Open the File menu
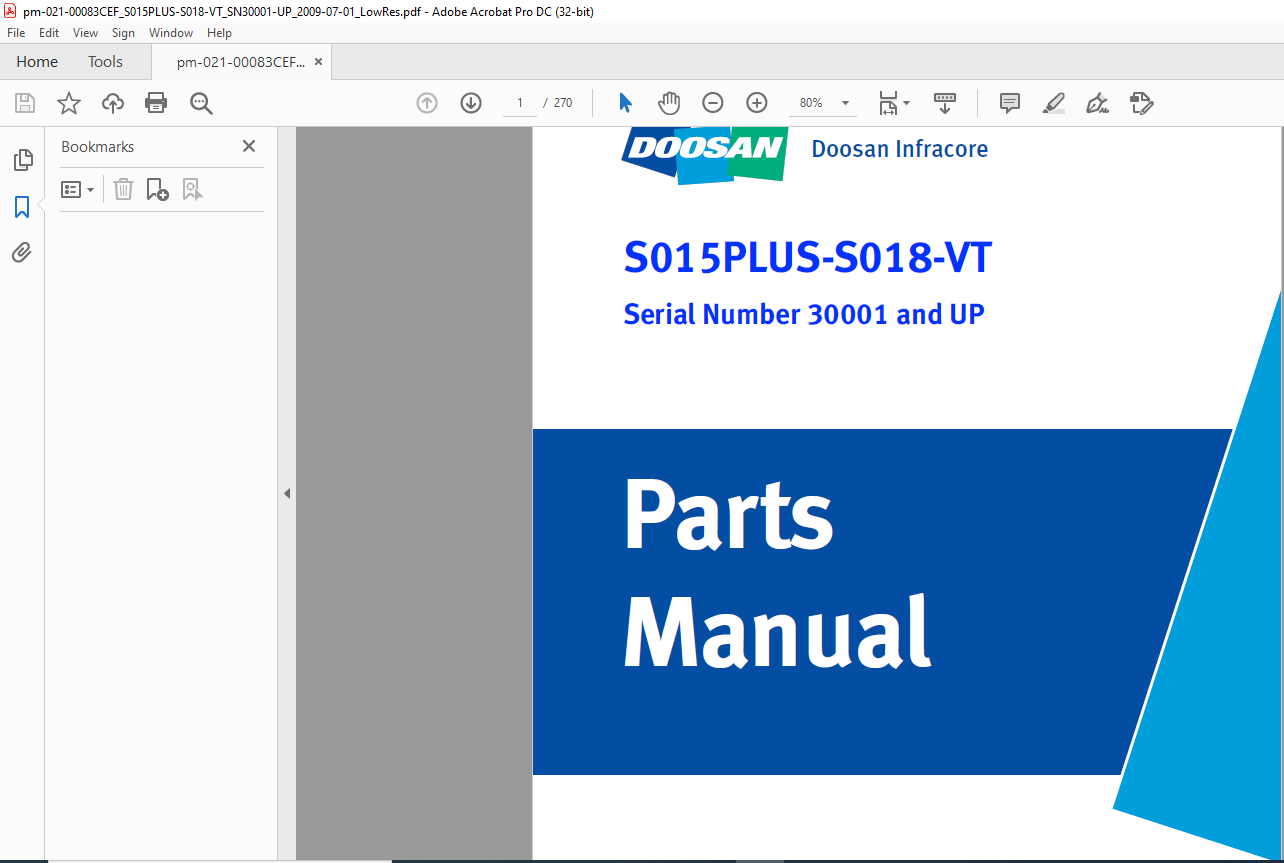This screenshot has width=1284, height=863. (x=16, y=33)
